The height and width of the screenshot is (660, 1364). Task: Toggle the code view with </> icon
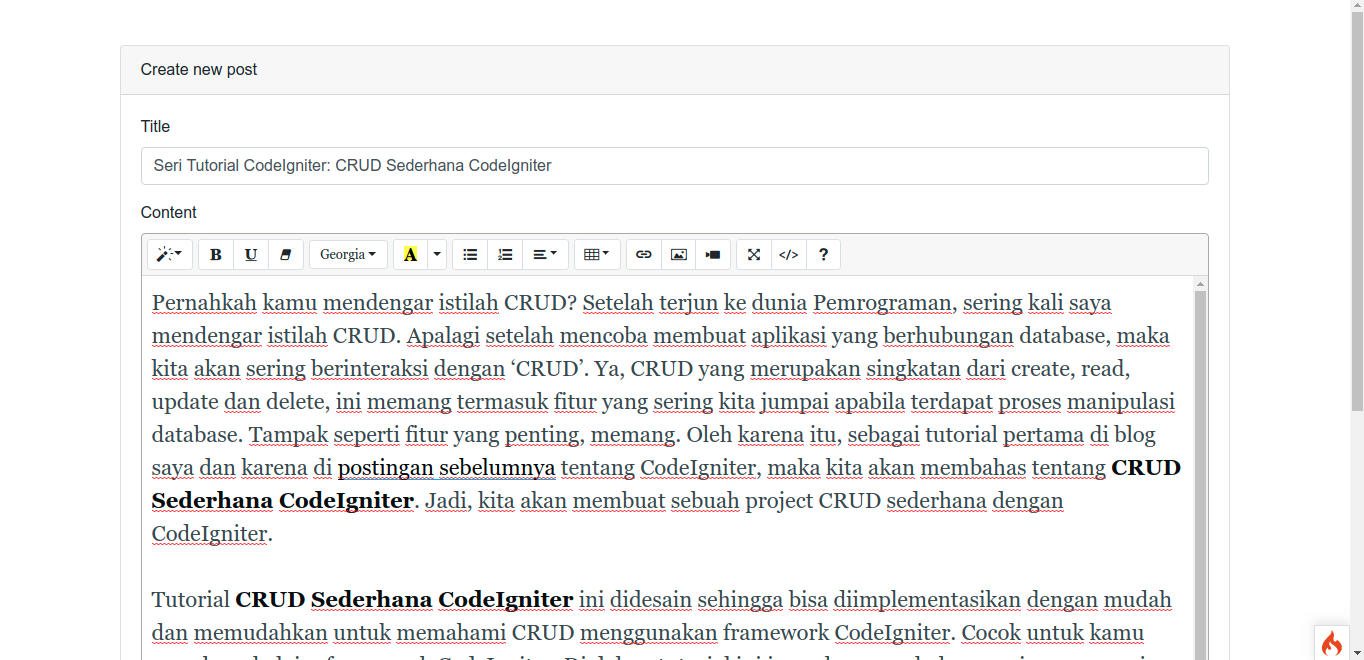tap(788, 254)
